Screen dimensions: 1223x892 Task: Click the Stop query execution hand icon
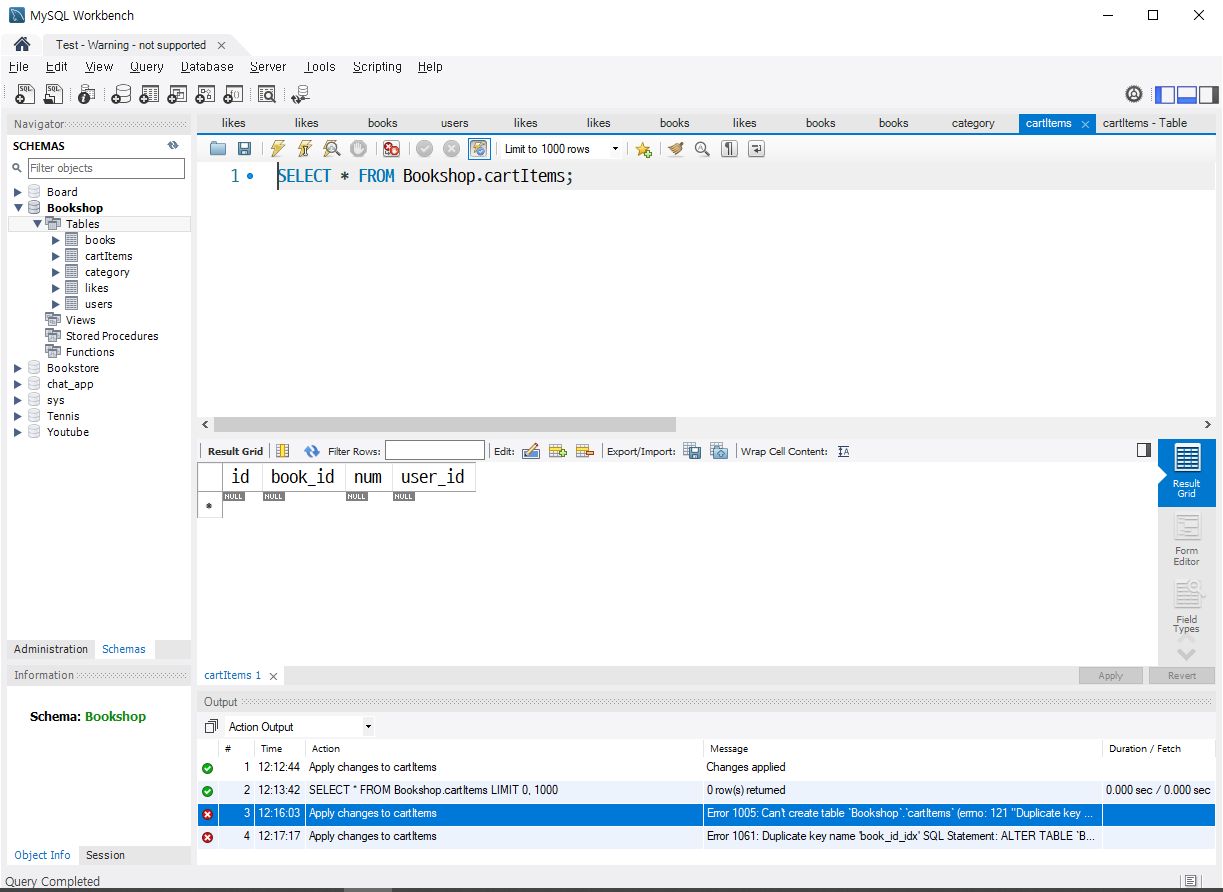[358, 148]
